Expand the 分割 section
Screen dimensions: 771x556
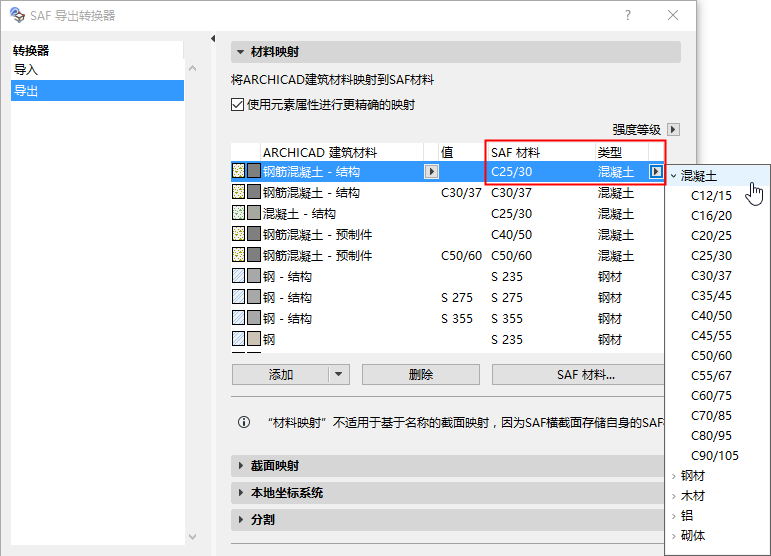click(x=240, y=520)
